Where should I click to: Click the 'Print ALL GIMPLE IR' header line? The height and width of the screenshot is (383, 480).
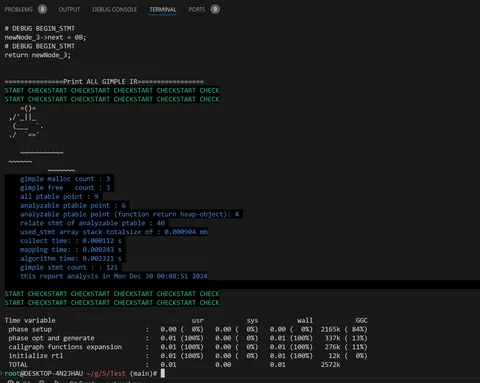[x=104, y=82]
